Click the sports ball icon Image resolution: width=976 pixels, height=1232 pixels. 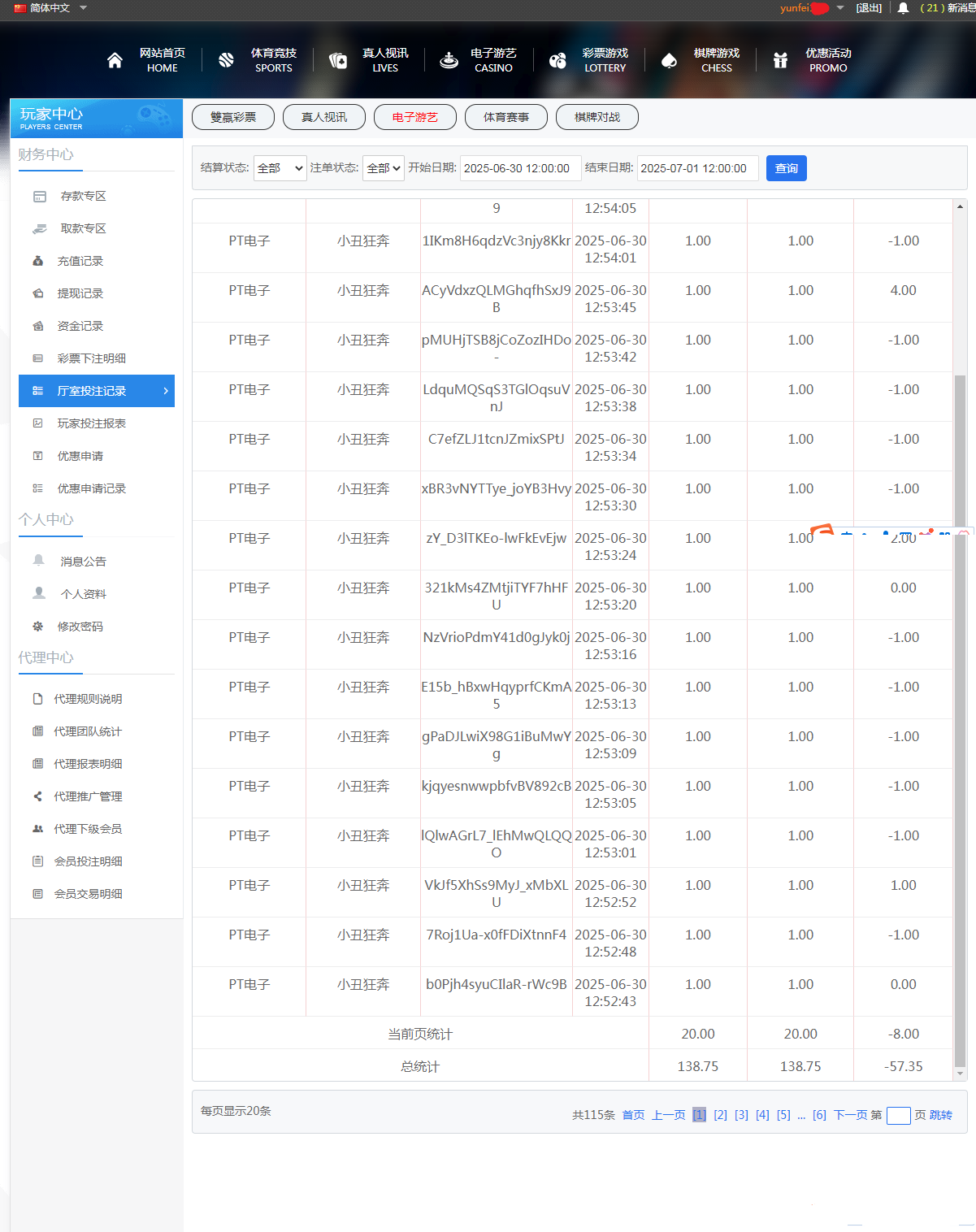[226, 60]
